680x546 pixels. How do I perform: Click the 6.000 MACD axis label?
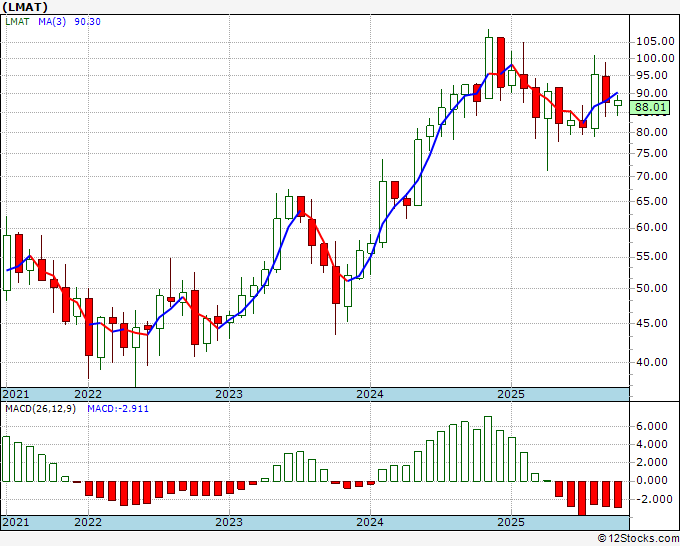click(x=652, y=426)
